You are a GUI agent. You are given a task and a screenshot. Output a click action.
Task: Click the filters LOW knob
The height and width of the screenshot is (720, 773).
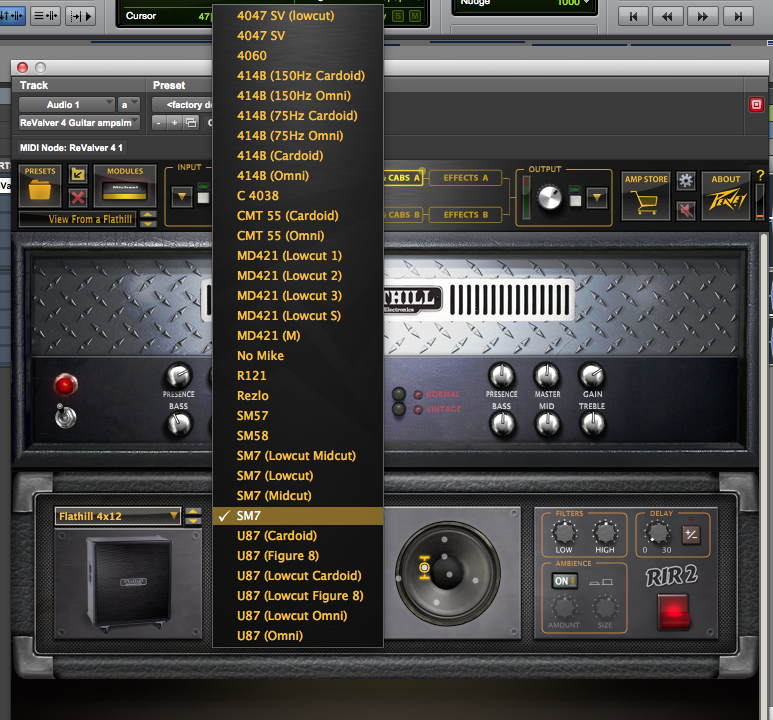click(x=563, y=532)
